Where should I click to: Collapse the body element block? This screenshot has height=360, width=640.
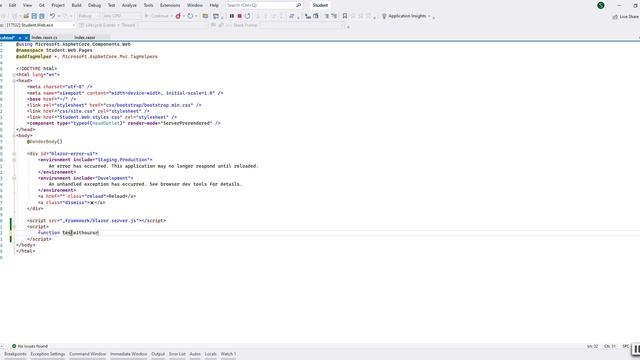[14, 136]
